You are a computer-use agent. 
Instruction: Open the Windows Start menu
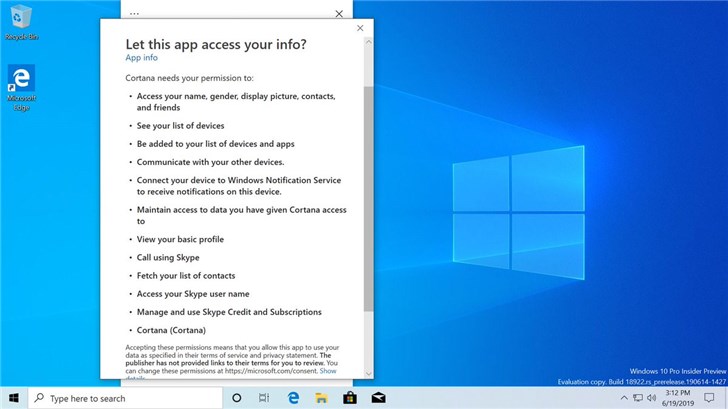13,397
